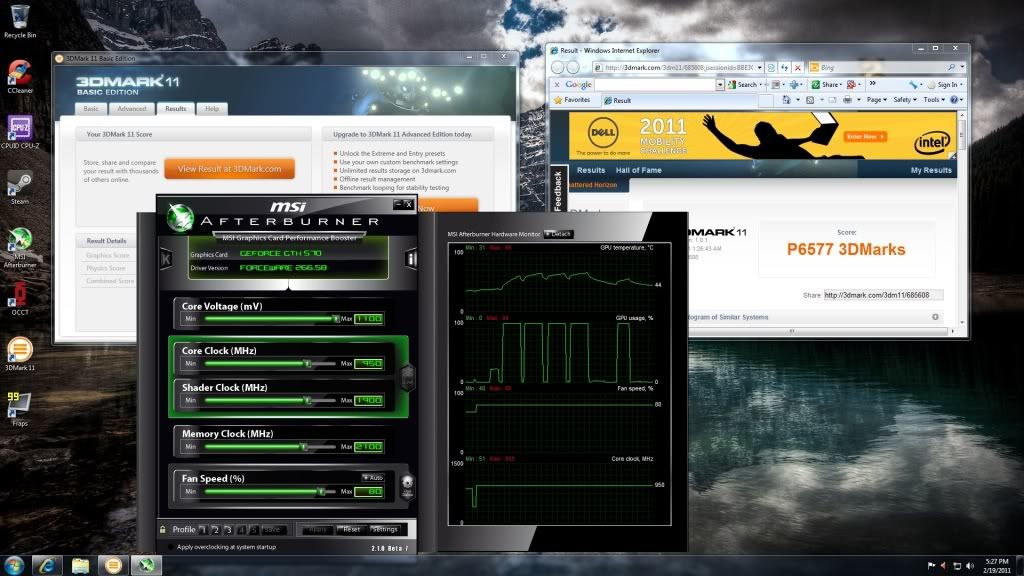
Task: Click the Print icon in IE command bar
Action: tap(847, 100)
